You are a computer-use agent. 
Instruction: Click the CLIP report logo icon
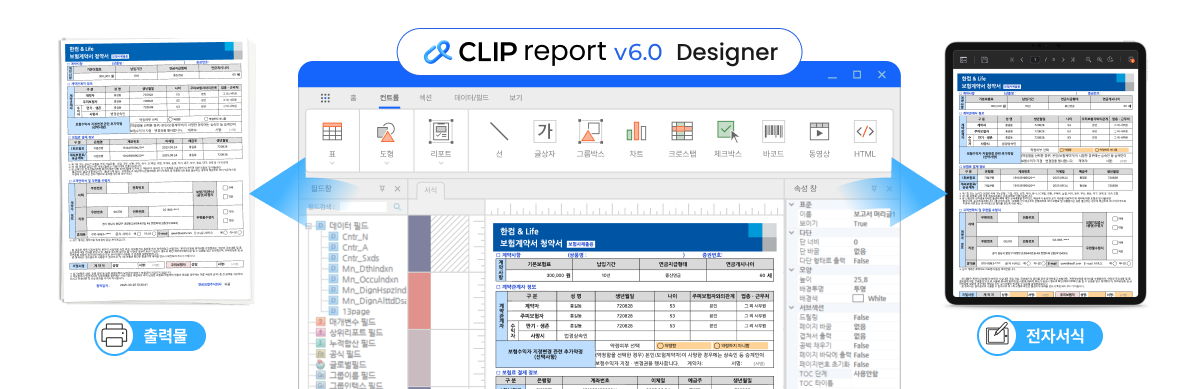point(439,52)
